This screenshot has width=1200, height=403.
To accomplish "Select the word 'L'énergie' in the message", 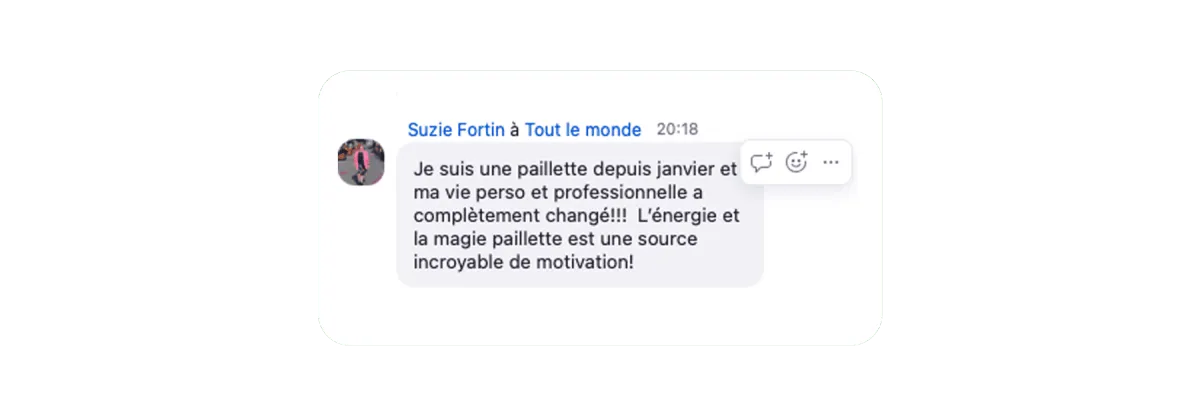I will [x=676, y=217].
